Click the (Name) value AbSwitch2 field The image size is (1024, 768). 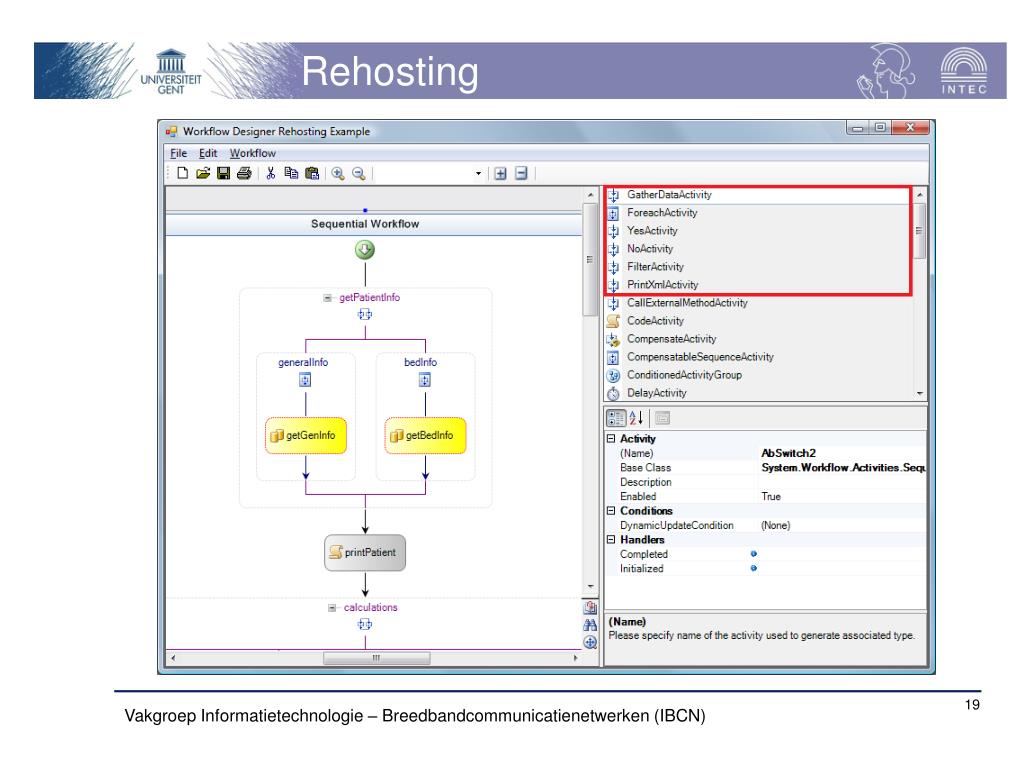842,453
